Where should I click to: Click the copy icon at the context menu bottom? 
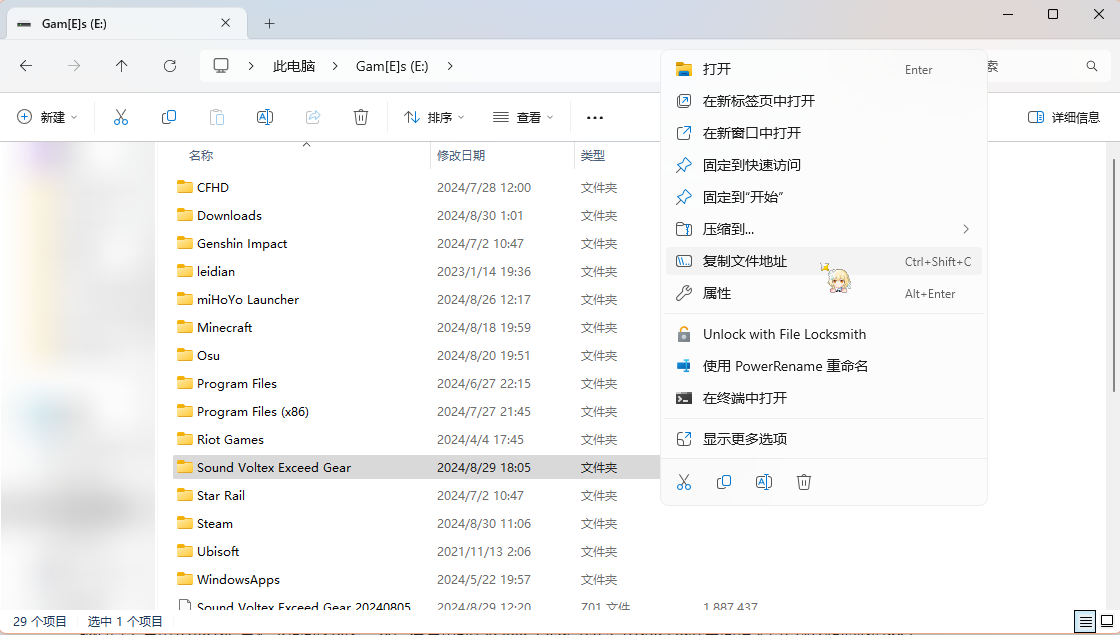pyautogui.click(x=724, y=482)
